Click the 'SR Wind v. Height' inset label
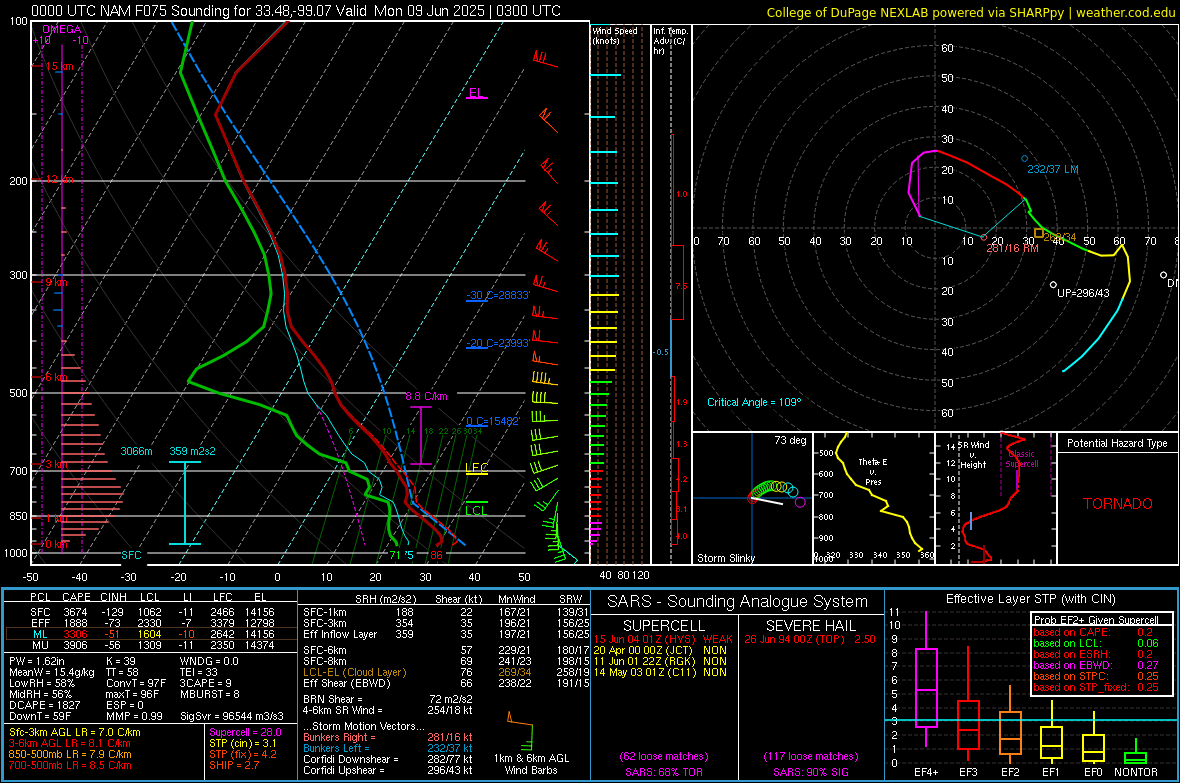This screenshot has width=1180, height=783. (973, 455)
